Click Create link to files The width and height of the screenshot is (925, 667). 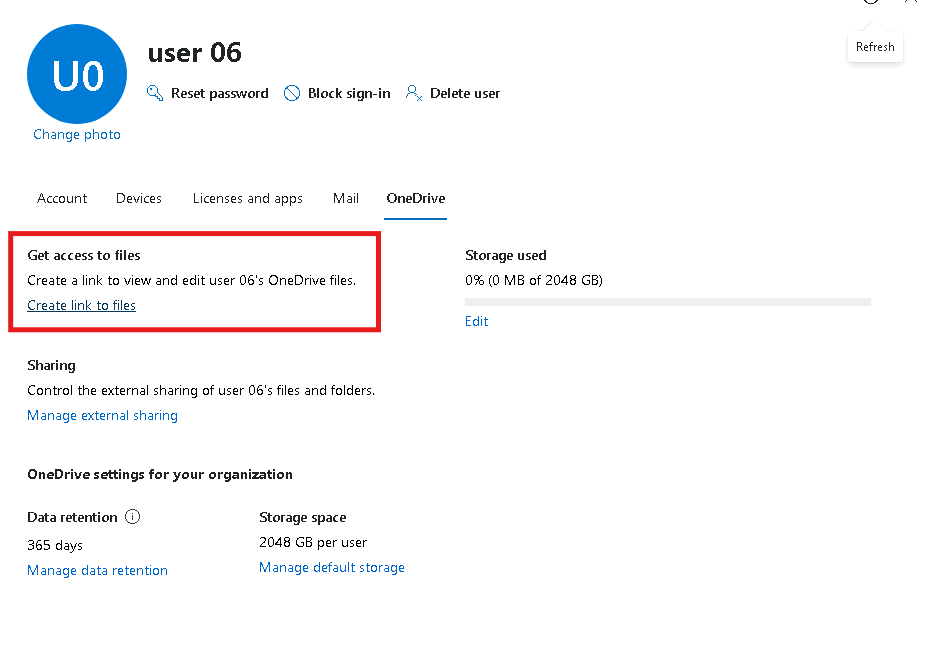pos(81,305)
